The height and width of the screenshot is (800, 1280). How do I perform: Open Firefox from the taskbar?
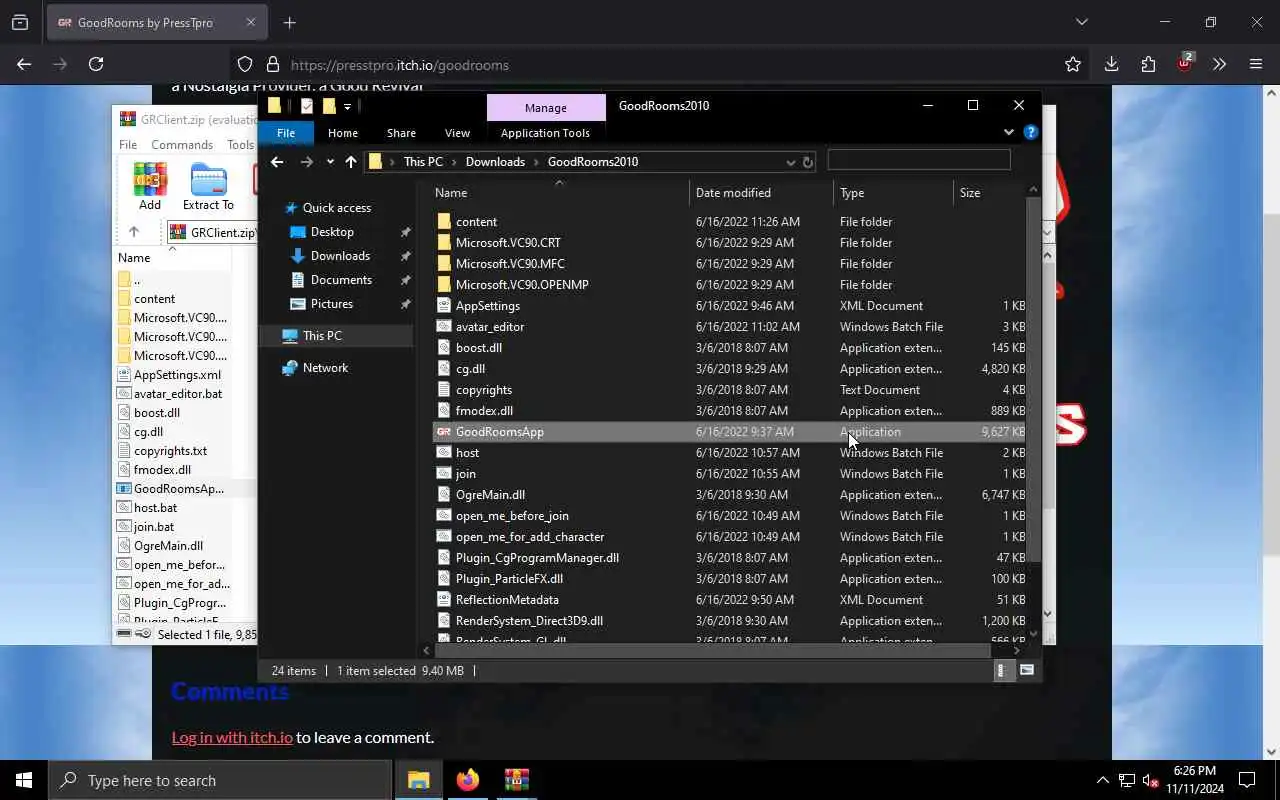[x=467, y=780]
